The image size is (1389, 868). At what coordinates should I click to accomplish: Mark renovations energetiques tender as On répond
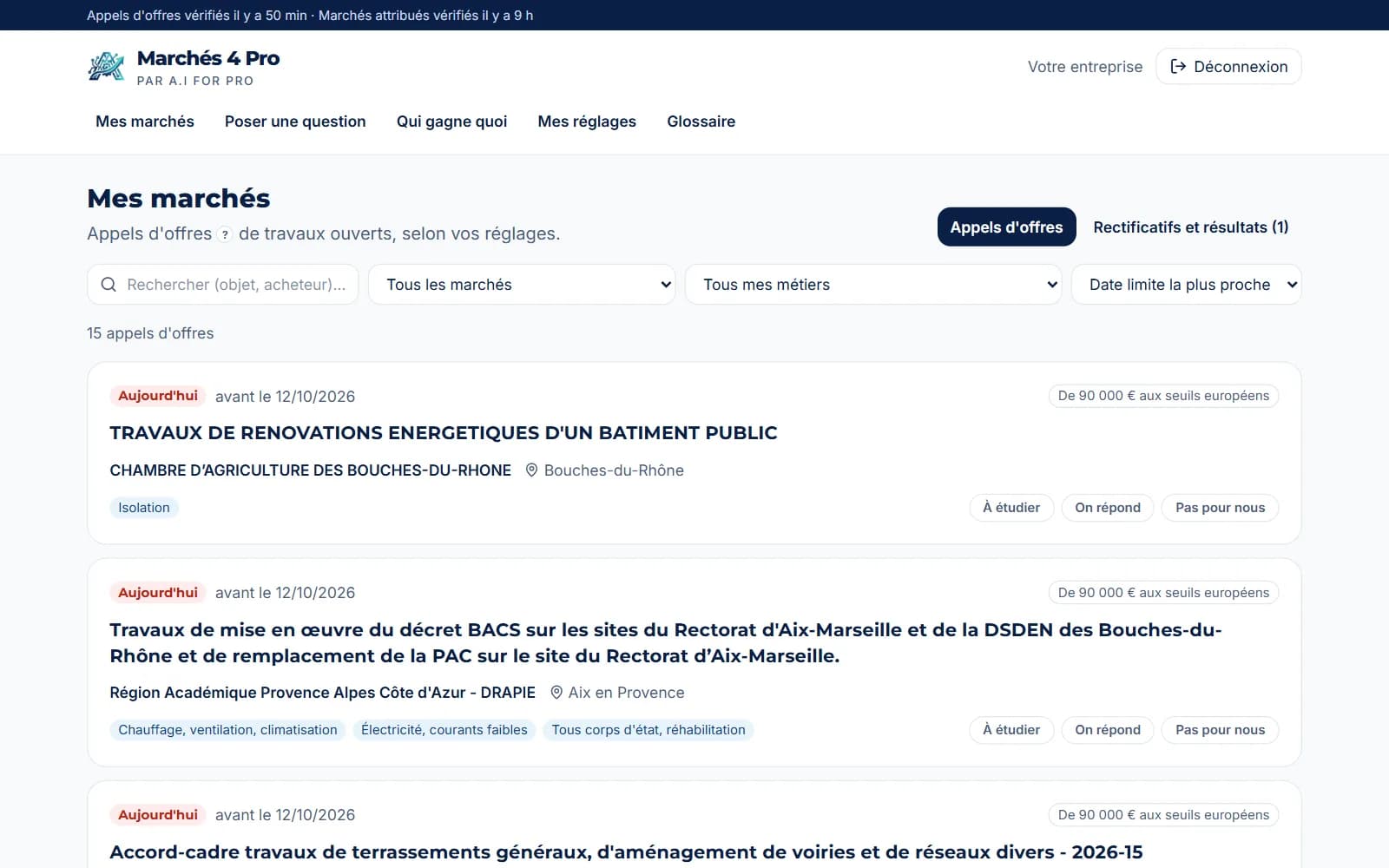(x=1108, y=508)
